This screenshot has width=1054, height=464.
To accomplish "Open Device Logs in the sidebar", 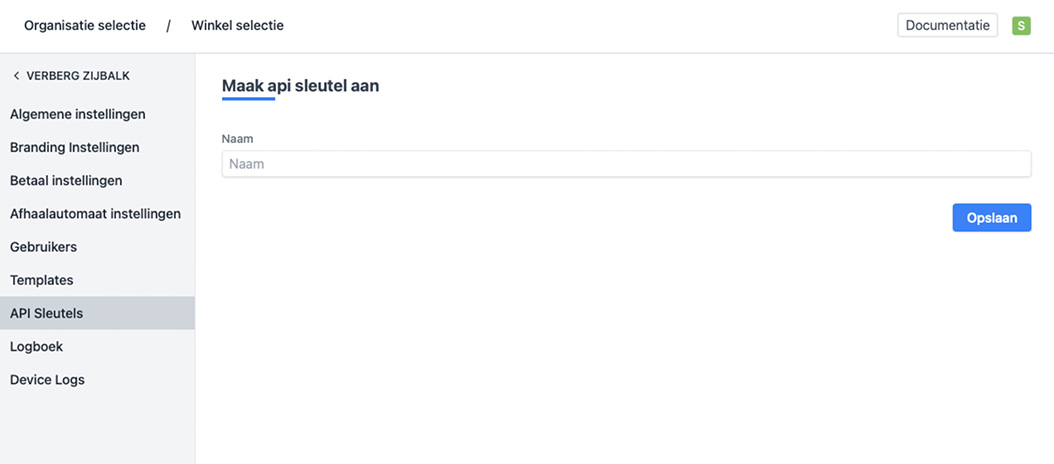I will click(47, 380).
